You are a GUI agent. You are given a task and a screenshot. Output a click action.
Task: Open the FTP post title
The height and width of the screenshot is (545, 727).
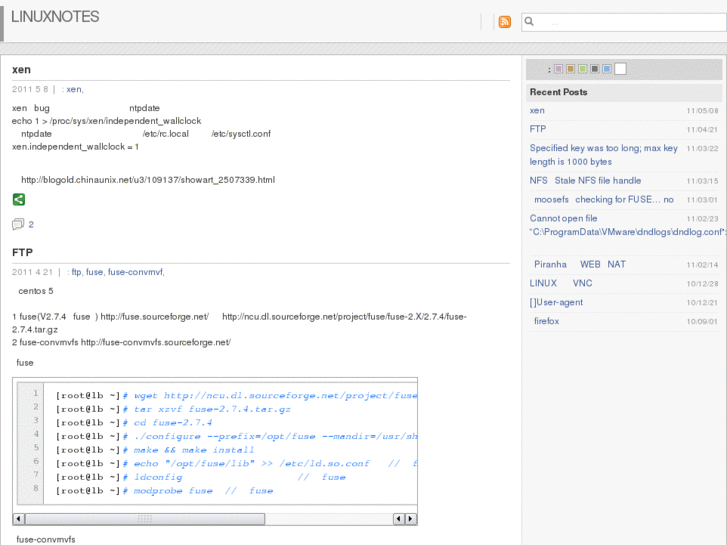[22, 252]
